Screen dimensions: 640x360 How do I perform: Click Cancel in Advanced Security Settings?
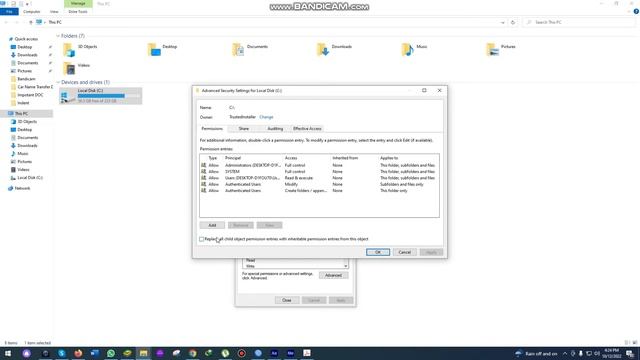404,252
